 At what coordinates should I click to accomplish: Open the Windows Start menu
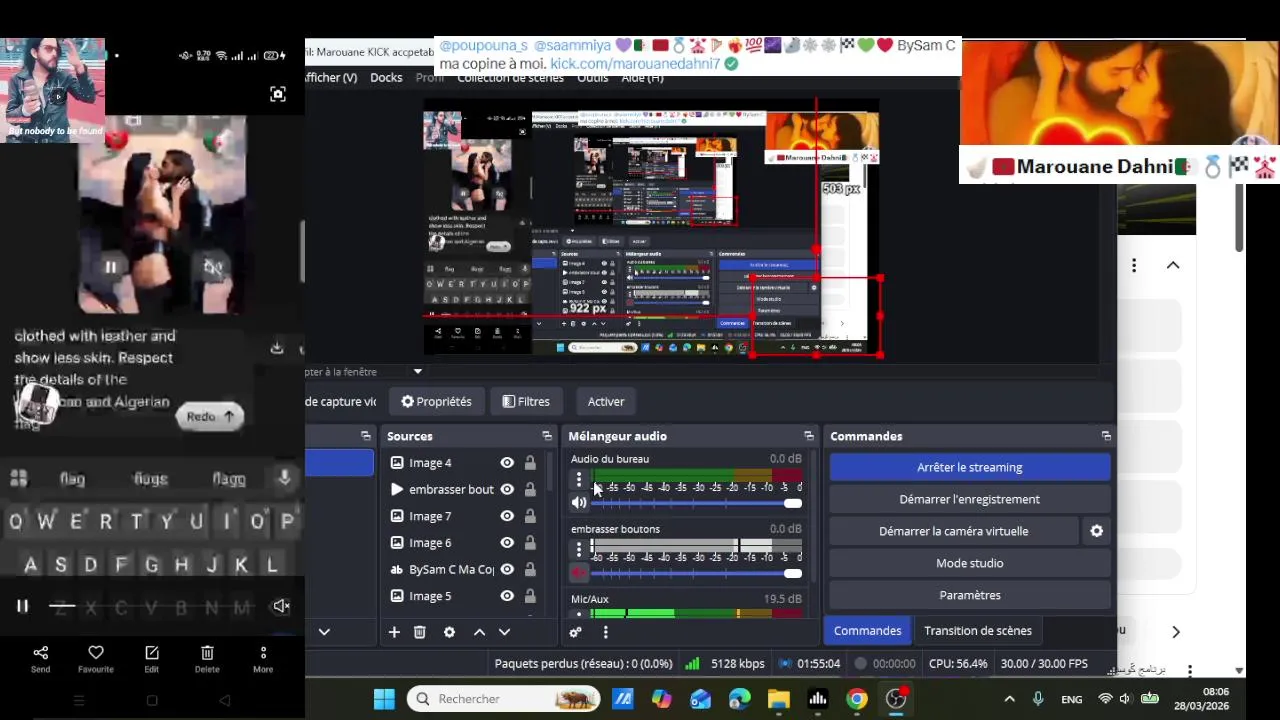point(384,699)
